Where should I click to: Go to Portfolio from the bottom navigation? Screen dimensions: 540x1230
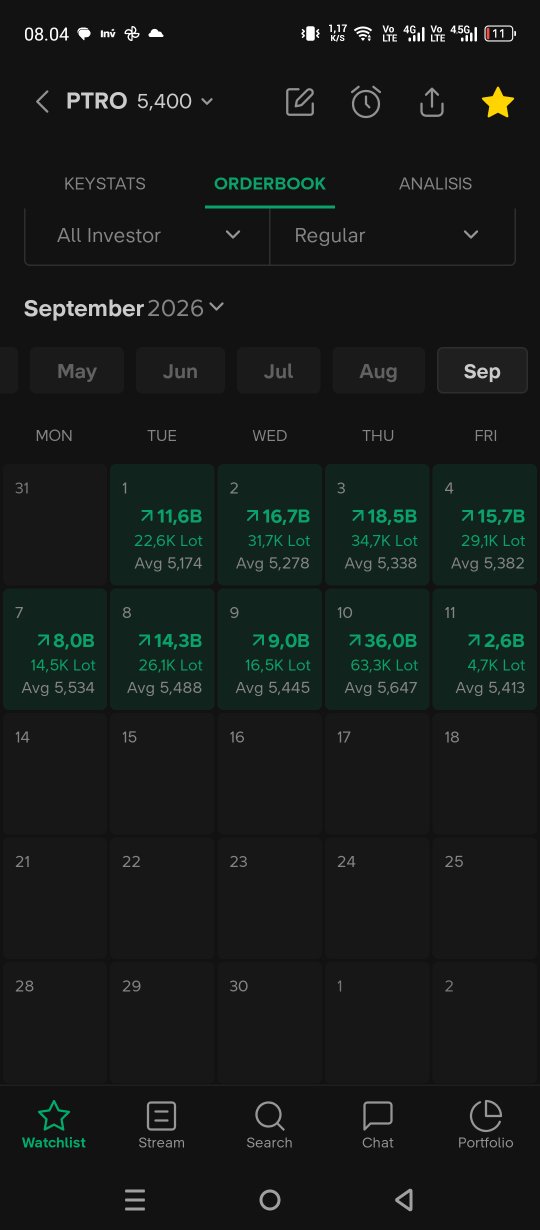(x=486, y=1125)
